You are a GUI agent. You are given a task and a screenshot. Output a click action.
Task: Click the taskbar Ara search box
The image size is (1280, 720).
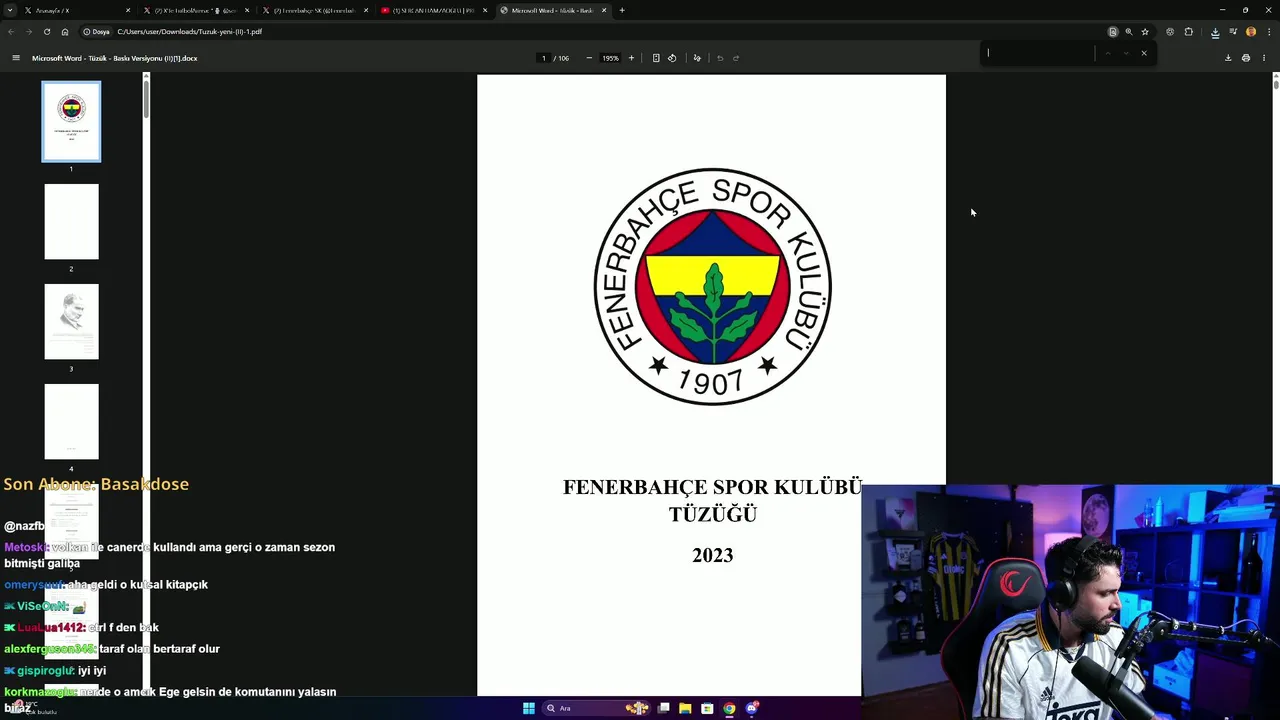point(598,708)
